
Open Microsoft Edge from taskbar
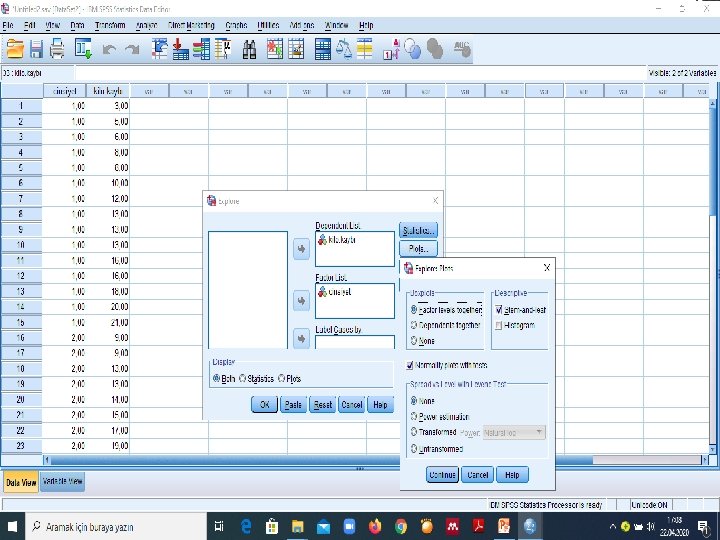click(x=246, y=526)
